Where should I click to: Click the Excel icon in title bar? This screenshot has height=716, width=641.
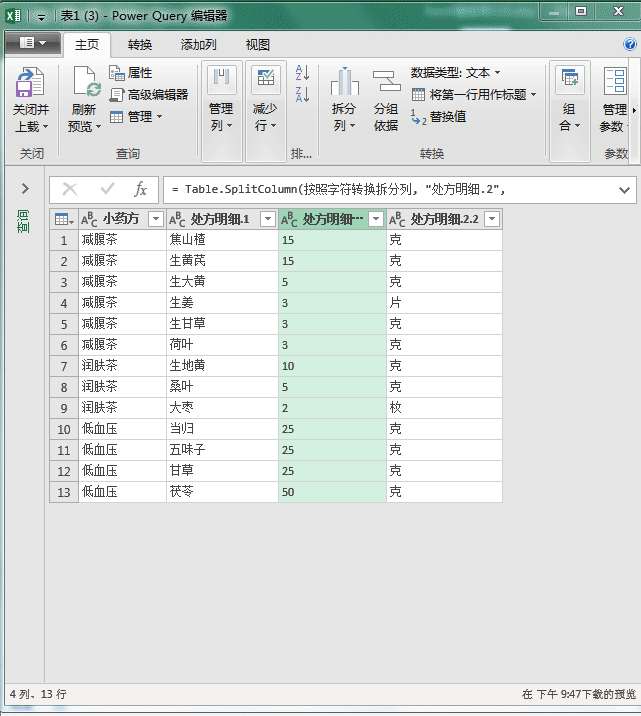point(13,16)
